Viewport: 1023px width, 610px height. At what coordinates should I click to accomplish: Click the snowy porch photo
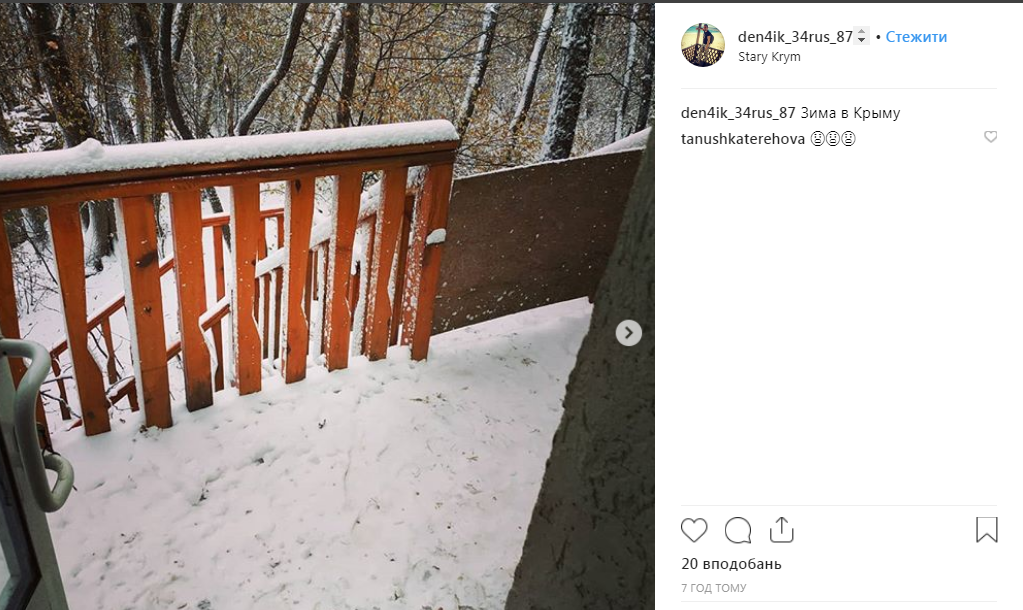click(327, 307)
